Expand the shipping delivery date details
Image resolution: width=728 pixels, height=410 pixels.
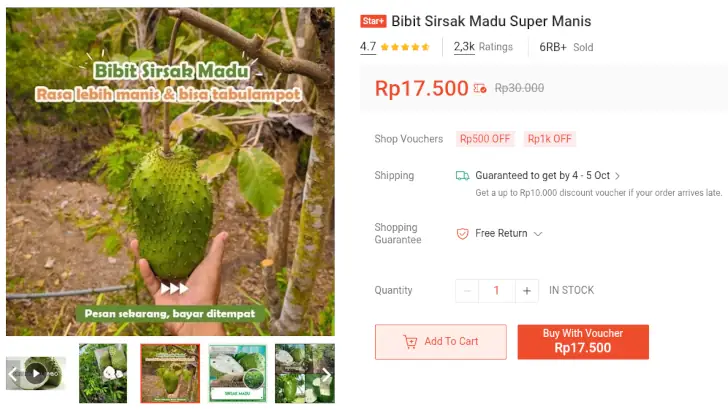618,176
